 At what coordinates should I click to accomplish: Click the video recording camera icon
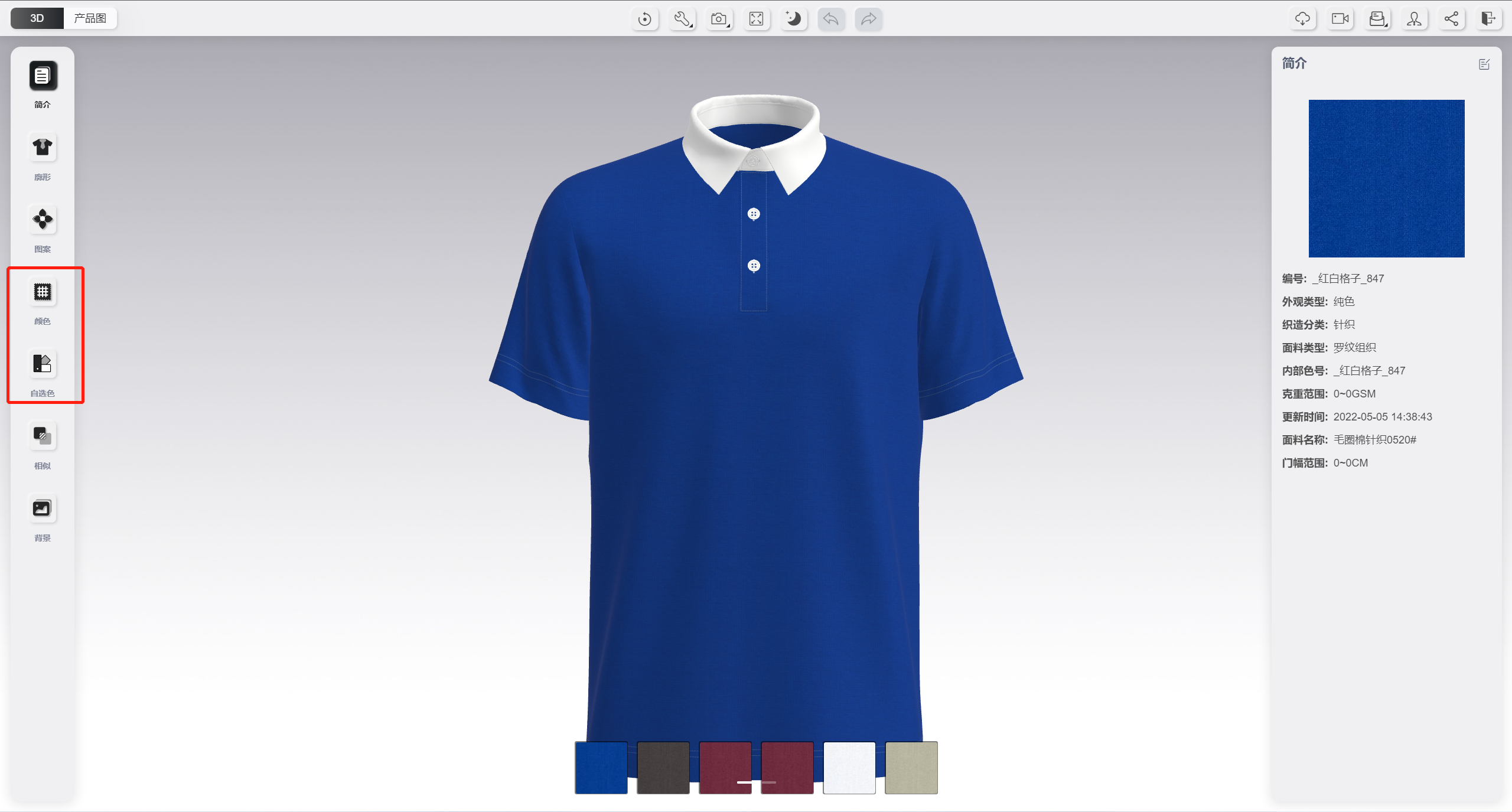tap(1340, 19)
